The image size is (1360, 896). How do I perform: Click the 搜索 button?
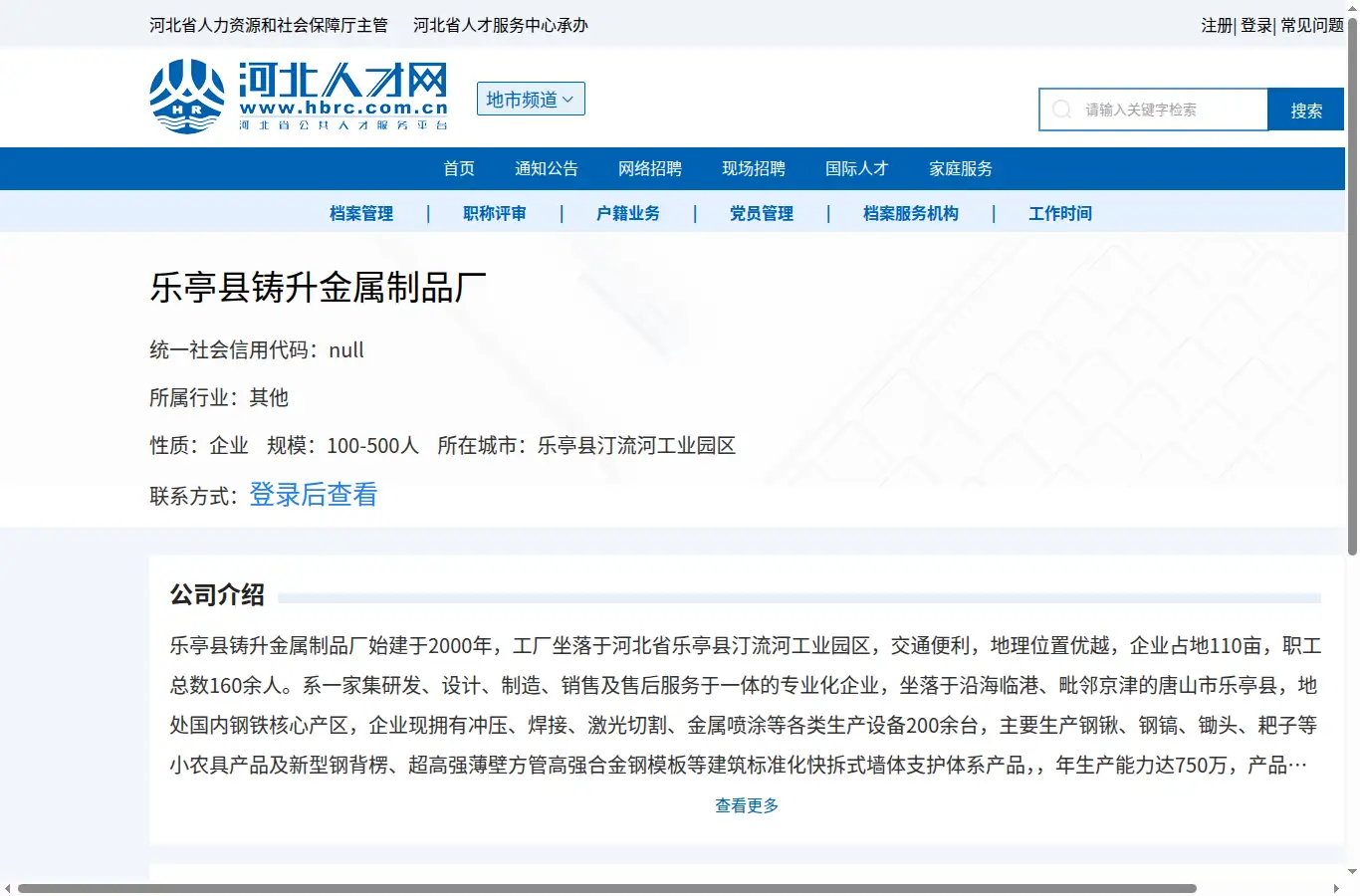tap(1306, 110)
